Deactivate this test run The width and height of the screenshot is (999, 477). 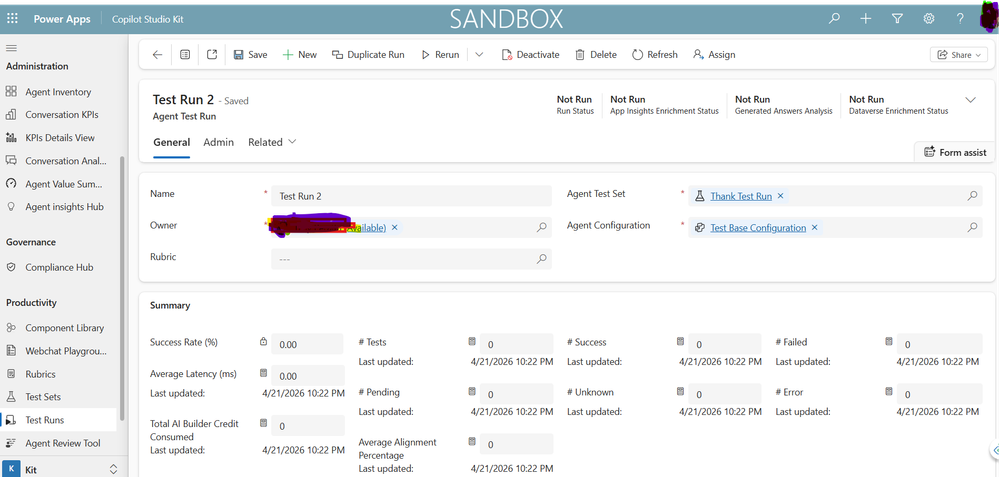[x=530, y=55]
